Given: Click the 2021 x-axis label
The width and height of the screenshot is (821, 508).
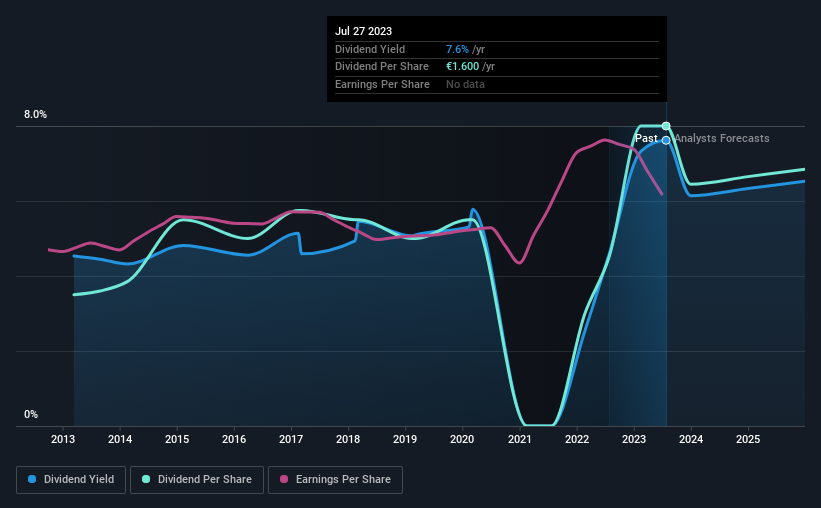Looking at the screenshot, I should pyautogui.click(x=520, y=439).
